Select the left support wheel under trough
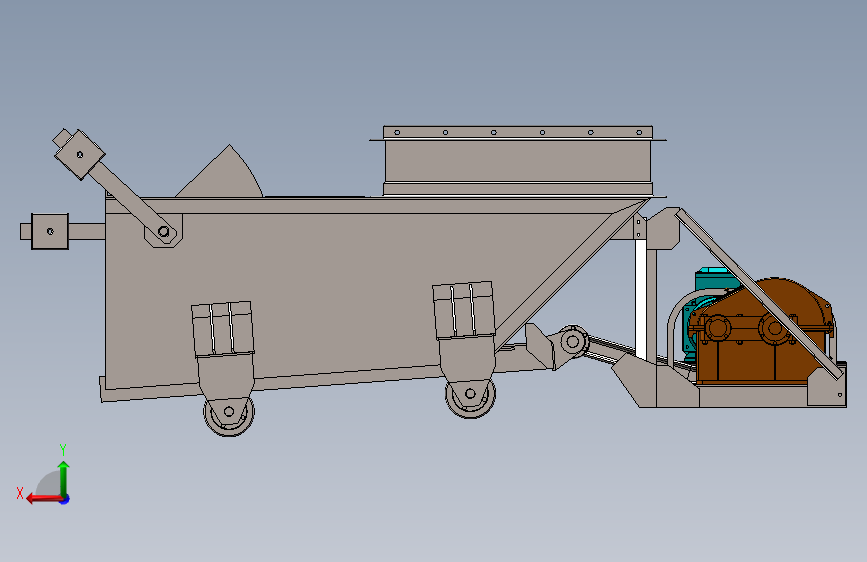The height and width of the screenshot is (562, 867). click(x=229, y=412)
